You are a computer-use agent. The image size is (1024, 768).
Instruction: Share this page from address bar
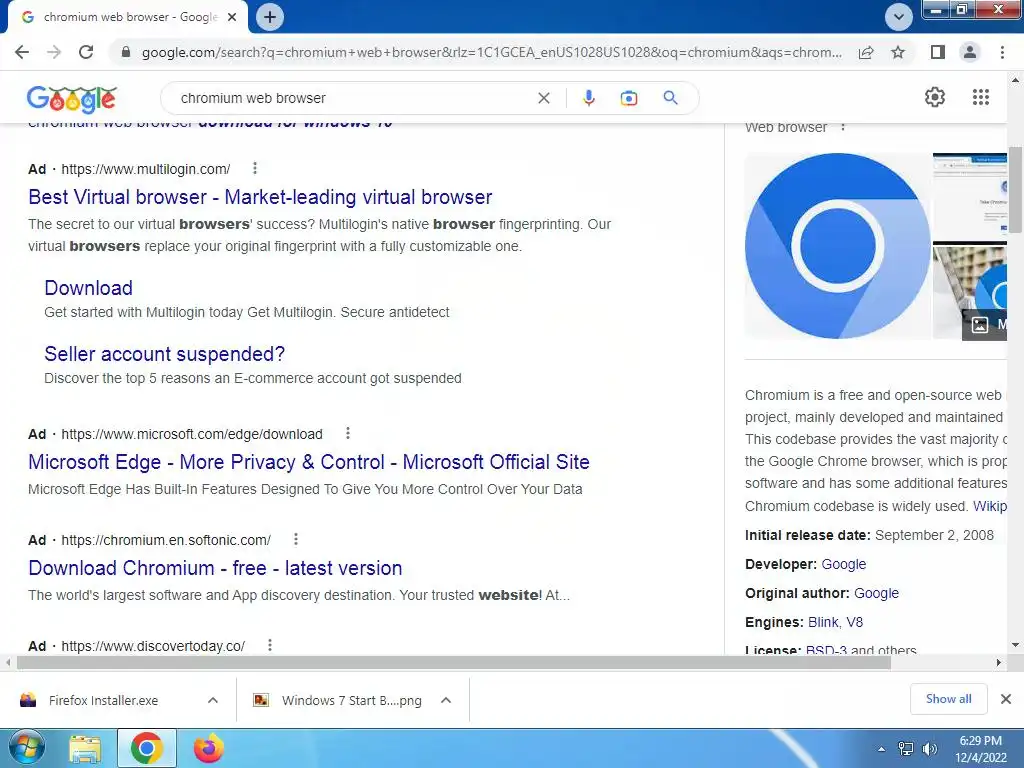pyautogui.click(x=866, y=52)
